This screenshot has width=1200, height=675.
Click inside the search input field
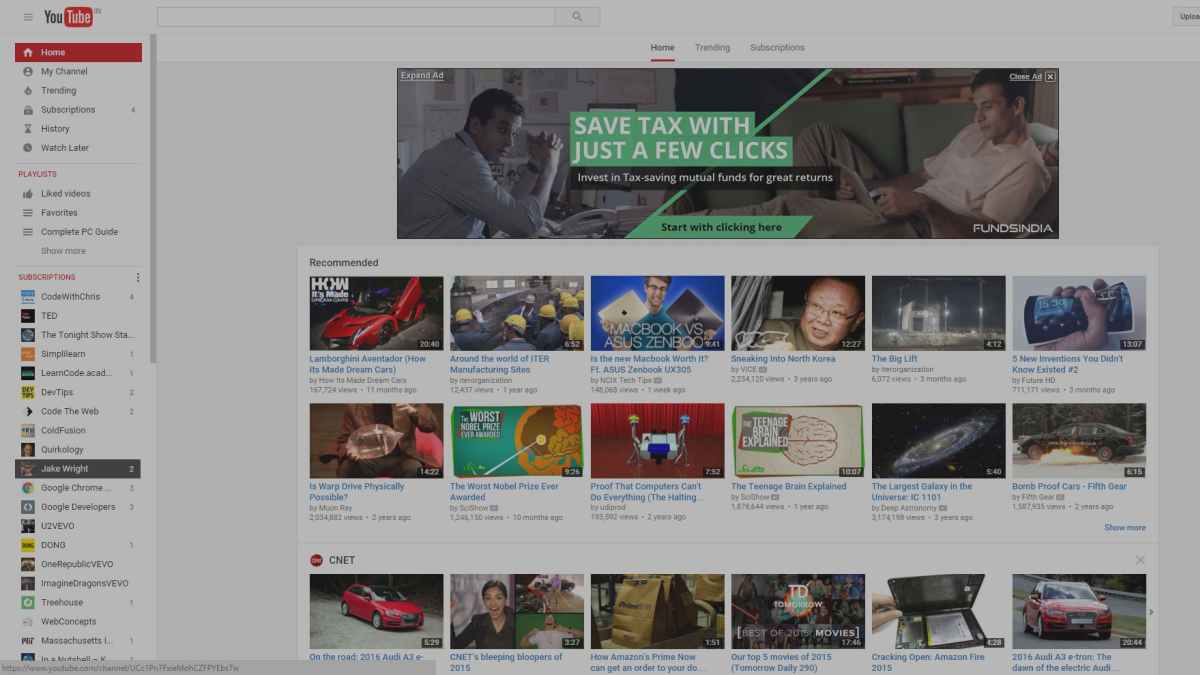coord(355,16)
